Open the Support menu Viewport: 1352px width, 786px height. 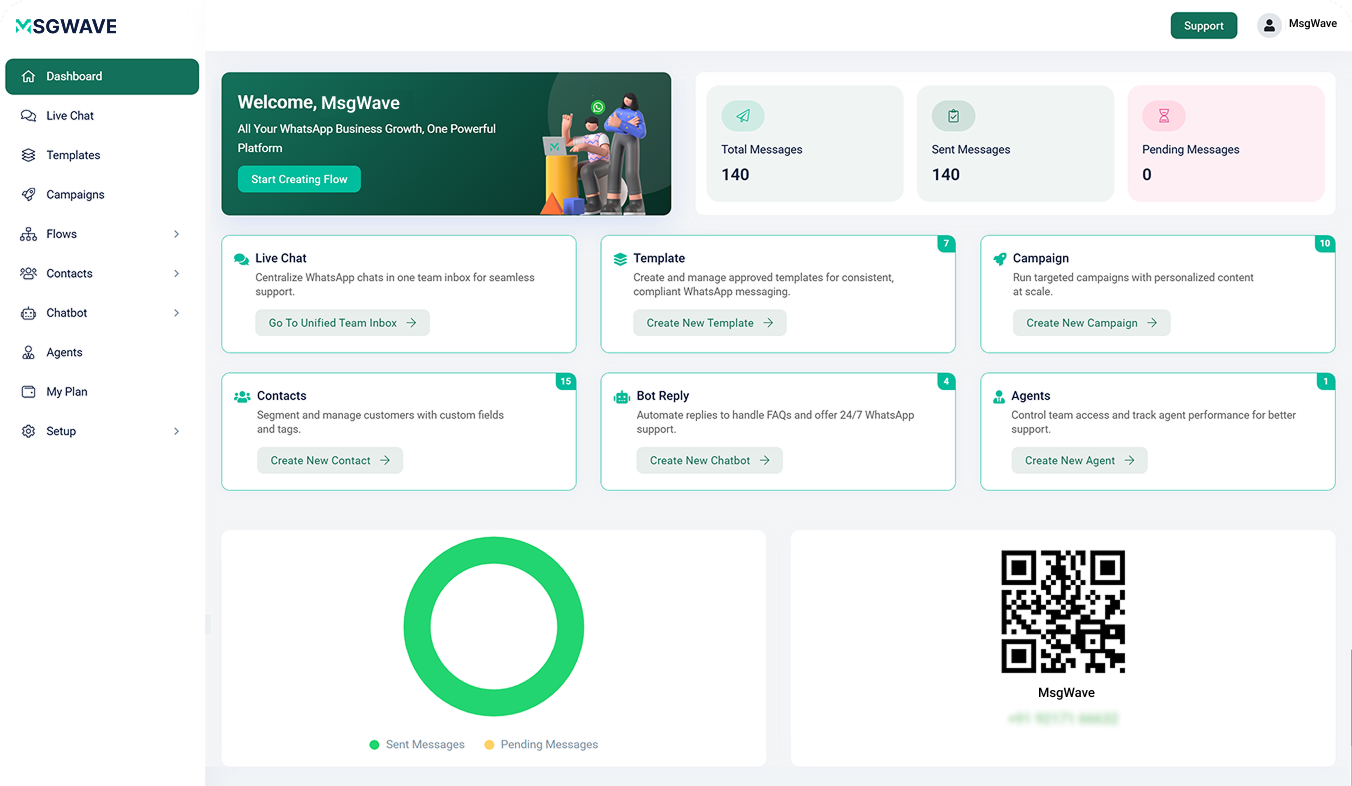[x=1203, y=25]
